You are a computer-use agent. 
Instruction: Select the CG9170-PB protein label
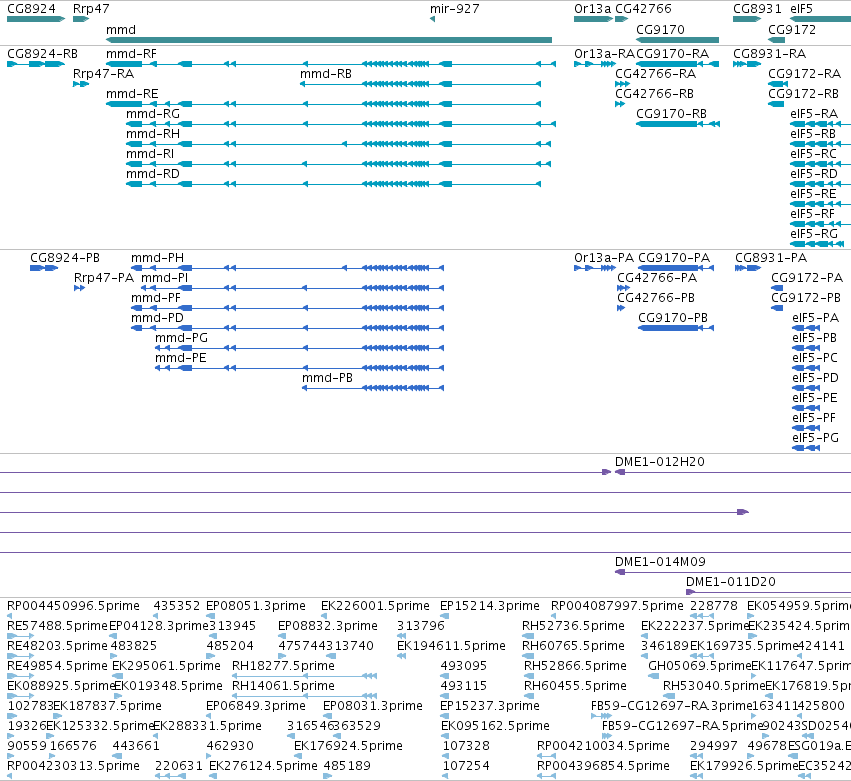coord(673,318)
